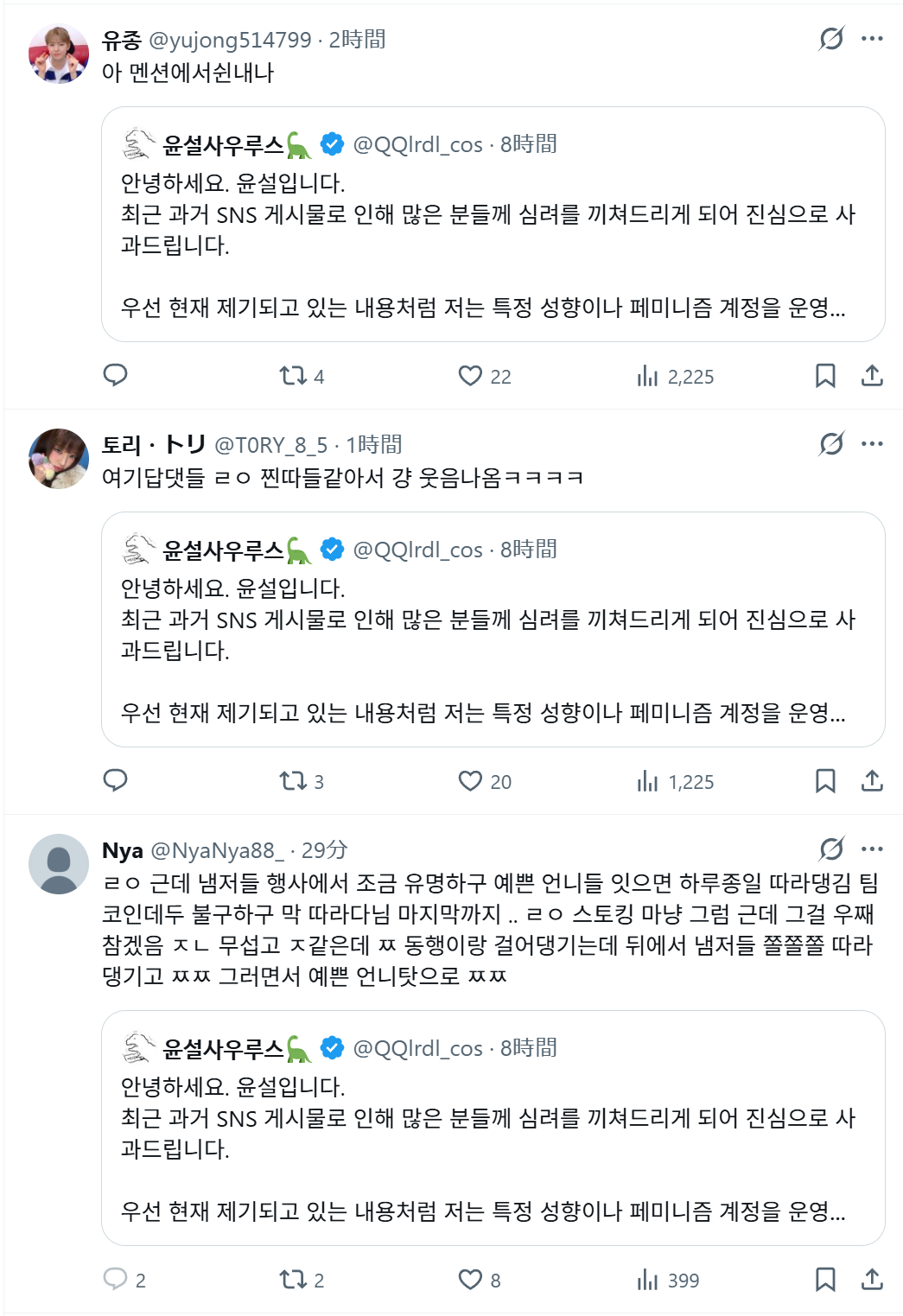Bookmark yujong514799's post
Screen dimensions: 903x1316
pos(825,375)
